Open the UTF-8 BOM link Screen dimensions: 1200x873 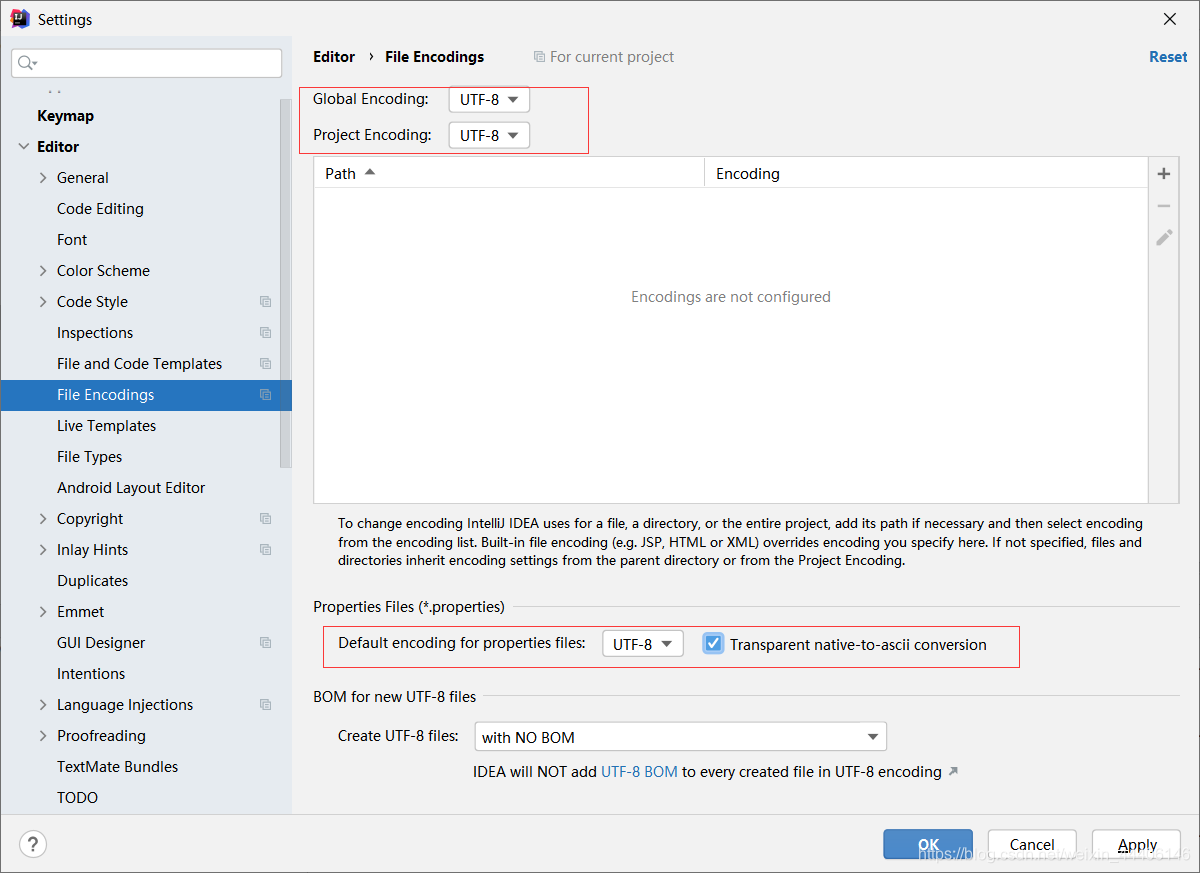[639, 772]
